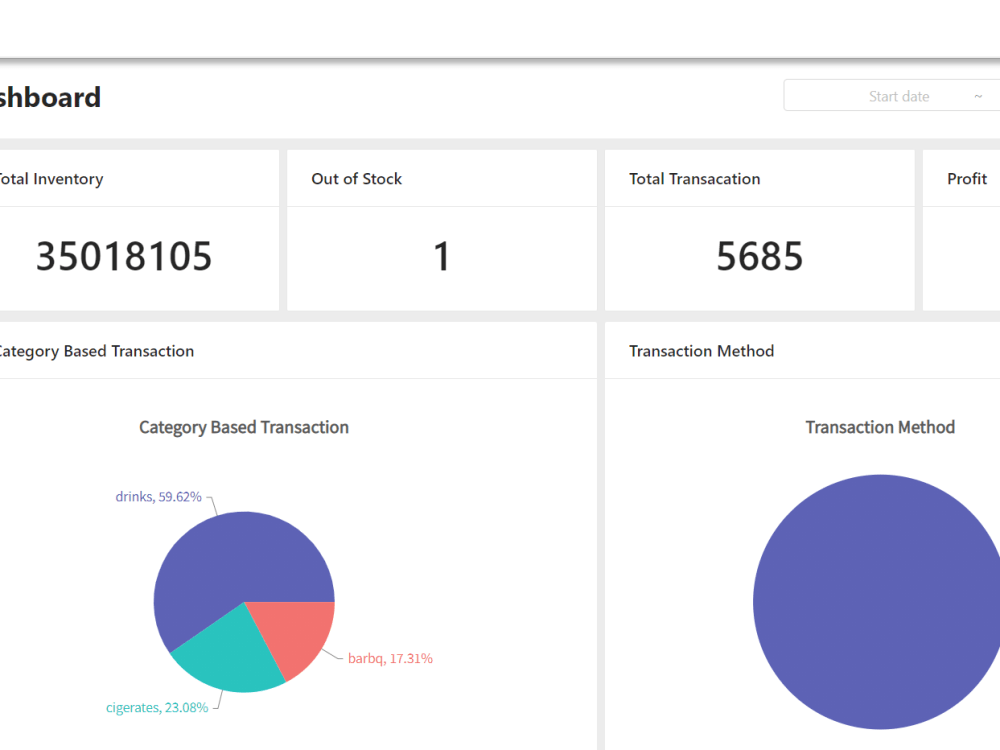Select the red barbq pie slice
This screenshot has height=750, width=1000.
[297, 635]
